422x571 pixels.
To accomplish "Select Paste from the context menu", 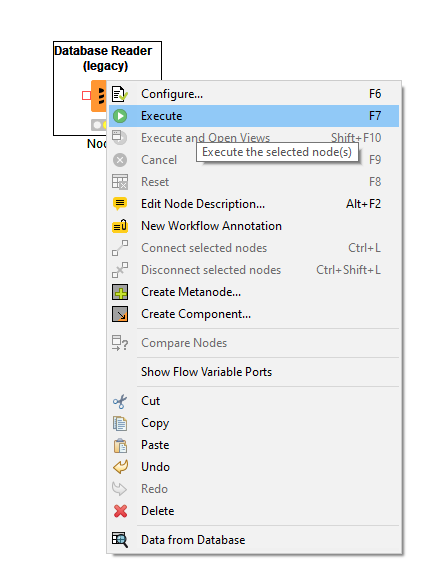I will [x=254, y=445].
